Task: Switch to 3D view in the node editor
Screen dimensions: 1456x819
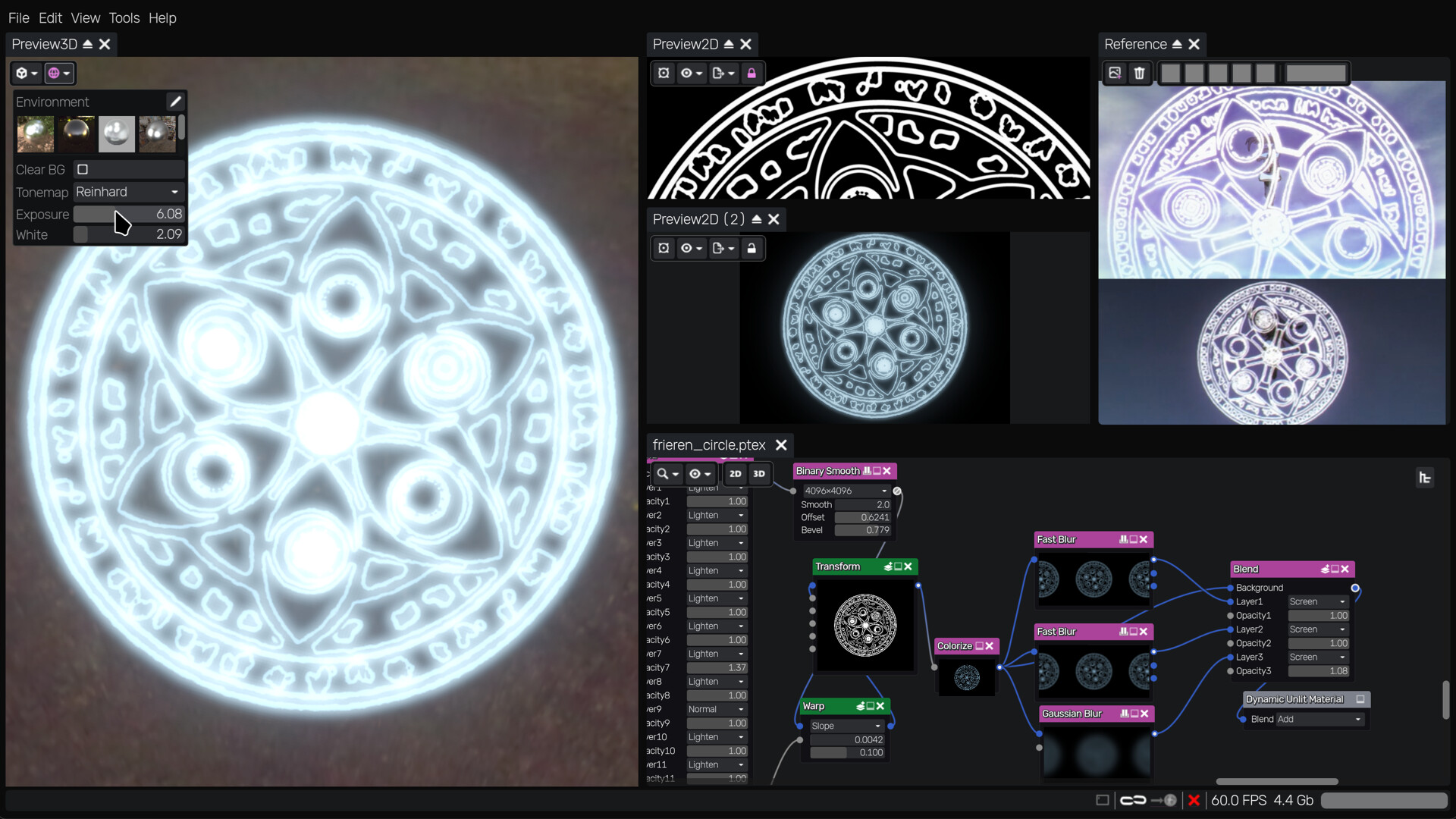Action: pyautogui.click(x=759, y=473)
